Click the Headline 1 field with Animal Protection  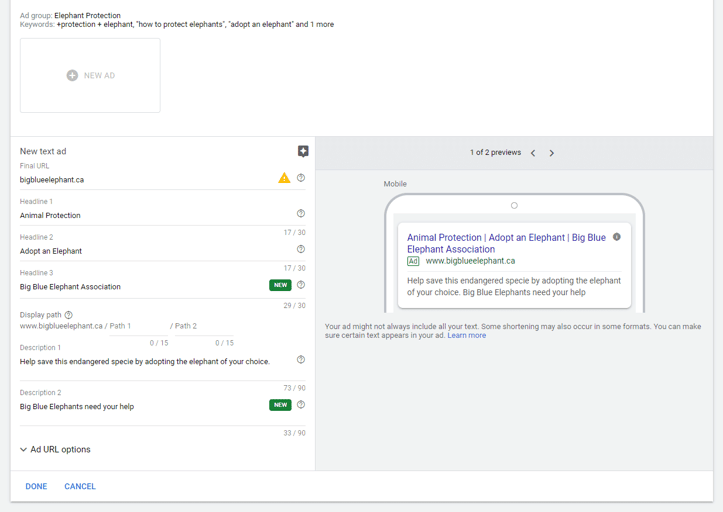point(150,215)
